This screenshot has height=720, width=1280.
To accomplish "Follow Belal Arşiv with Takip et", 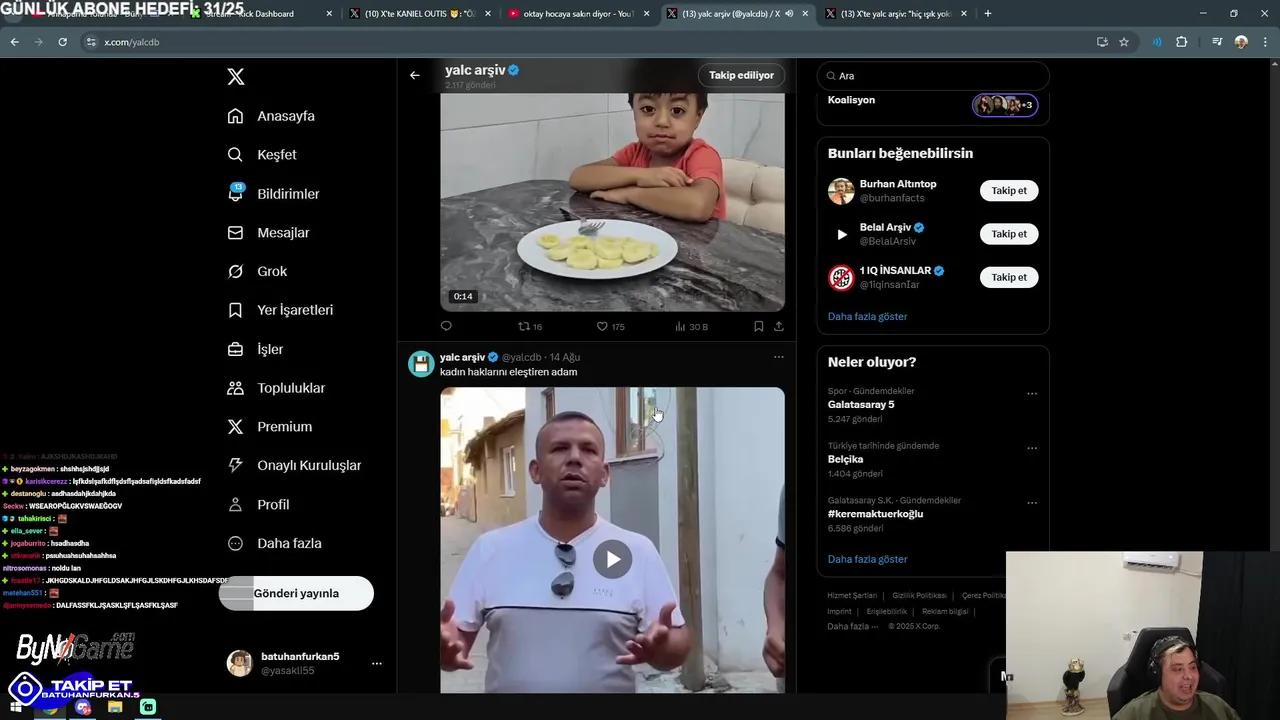I will click(1009, 234).
